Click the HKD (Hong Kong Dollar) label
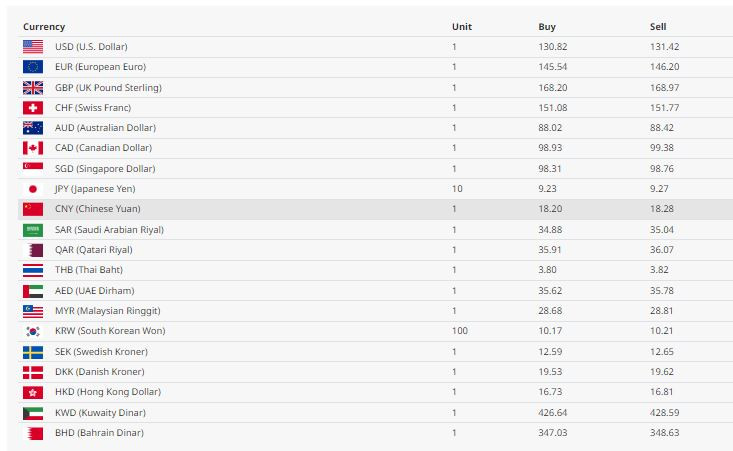This screenshot has height=451, width=733. click(108, 392)
